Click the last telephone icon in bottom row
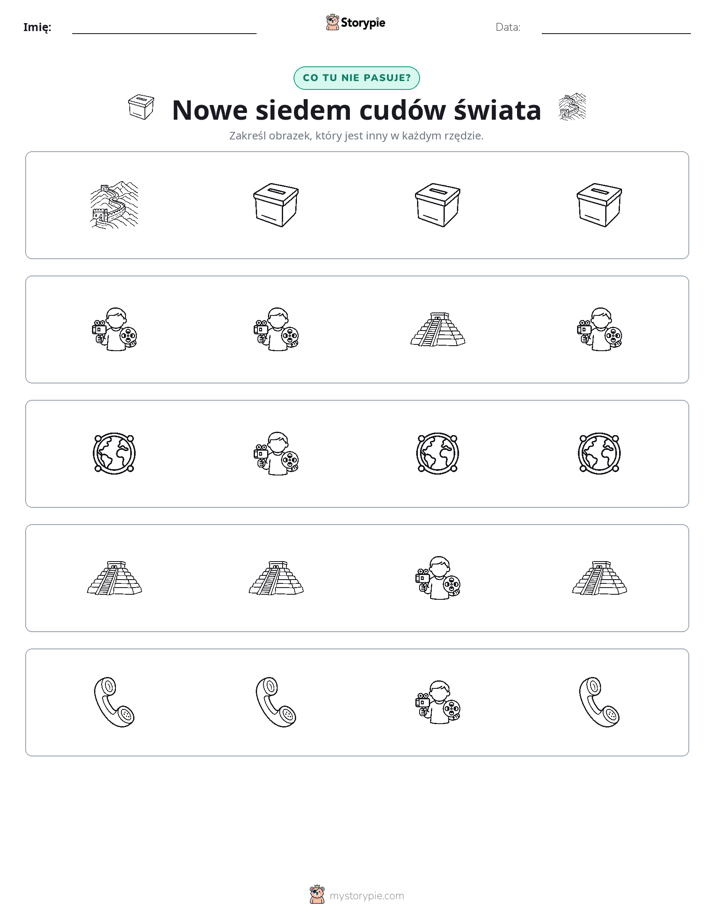Viewport: 714px width, 924px height. click(599, 702)
